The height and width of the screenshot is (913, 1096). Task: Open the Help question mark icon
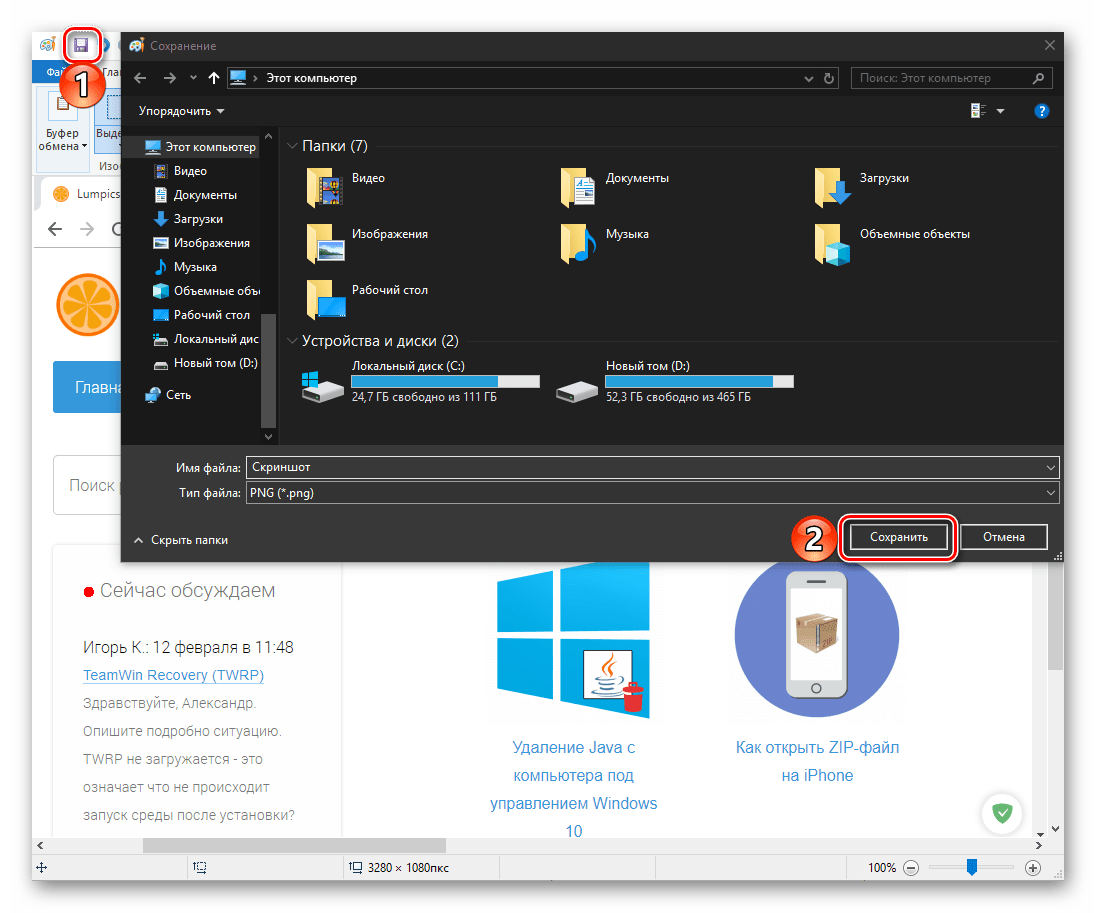coord(1042,111)
